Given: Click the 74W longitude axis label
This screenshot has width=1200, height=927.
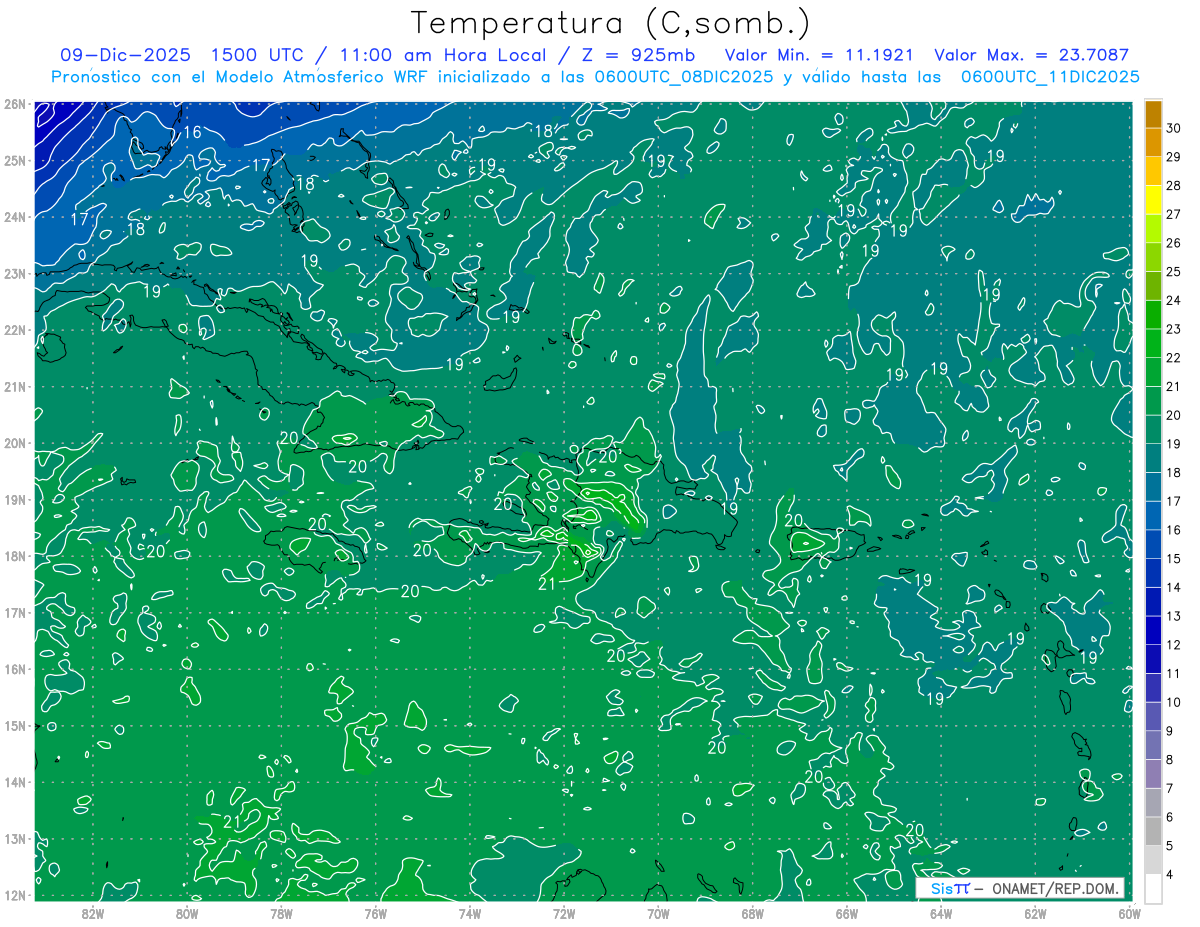Looking at the screenshot, I should [x=470, y=912].
